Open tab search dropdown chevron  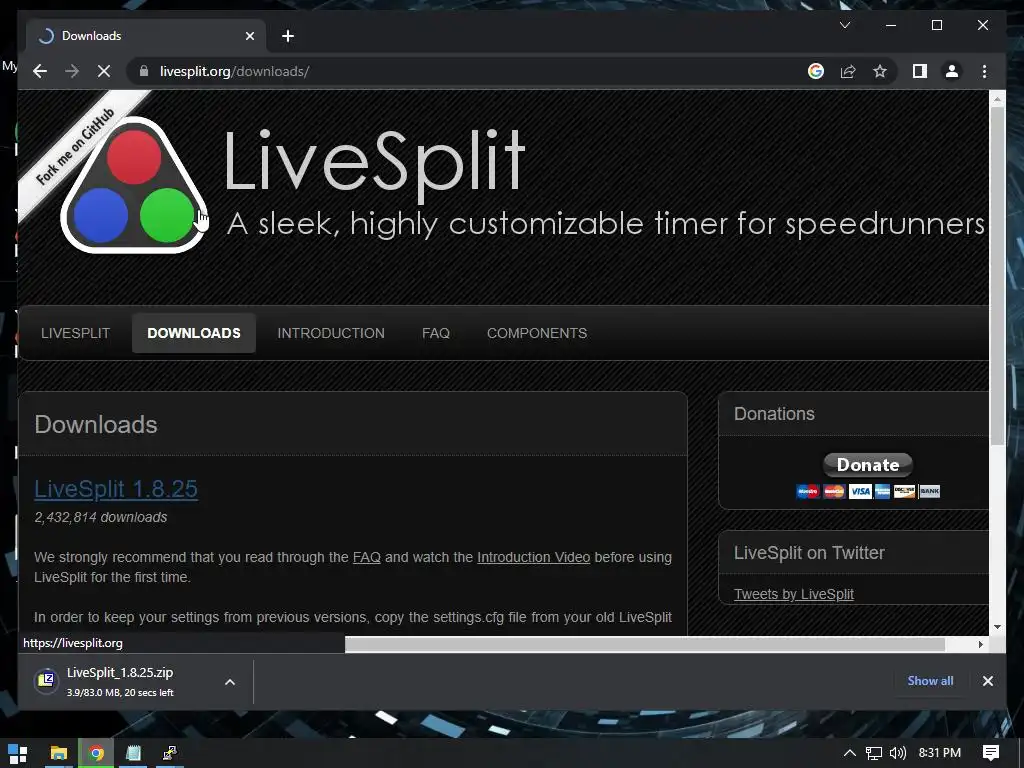844,25
